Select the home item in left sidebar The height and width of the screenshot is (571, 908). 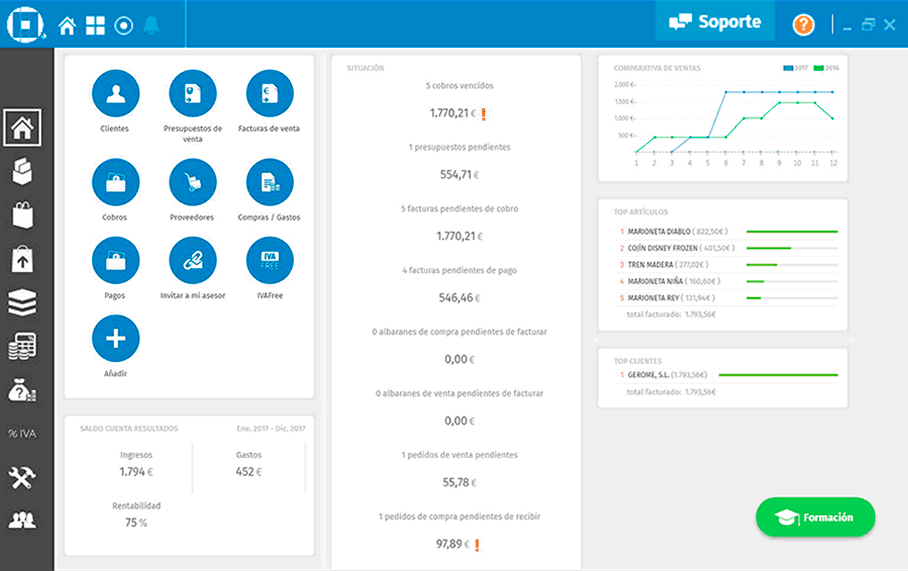pos(22,128)
